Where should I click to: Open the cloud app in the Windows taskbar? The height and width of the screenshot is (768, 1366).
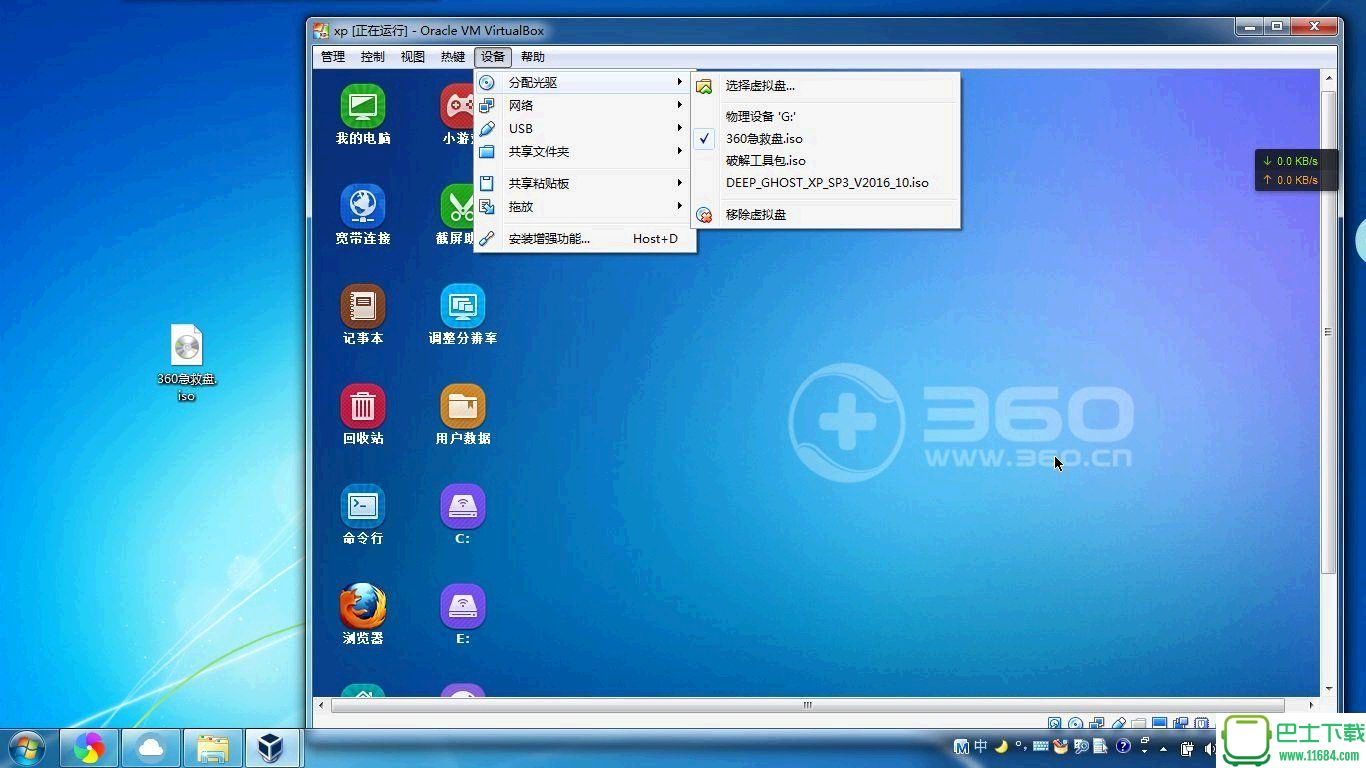point(151,747)
